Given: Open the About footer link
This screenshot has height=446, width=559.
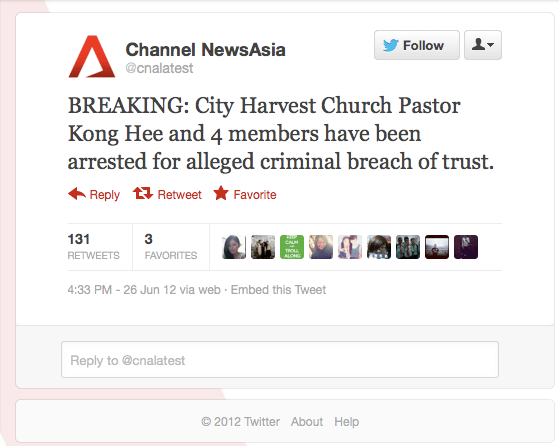Looking at the screenshot, I should pyautogui.click(x=307, y=422).
